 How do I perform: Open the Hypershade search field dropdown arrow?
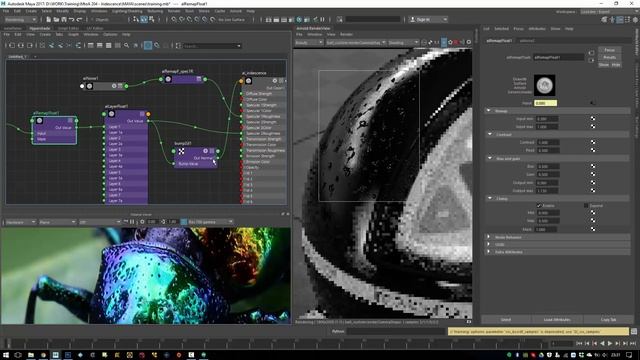(x=239, y=46)
